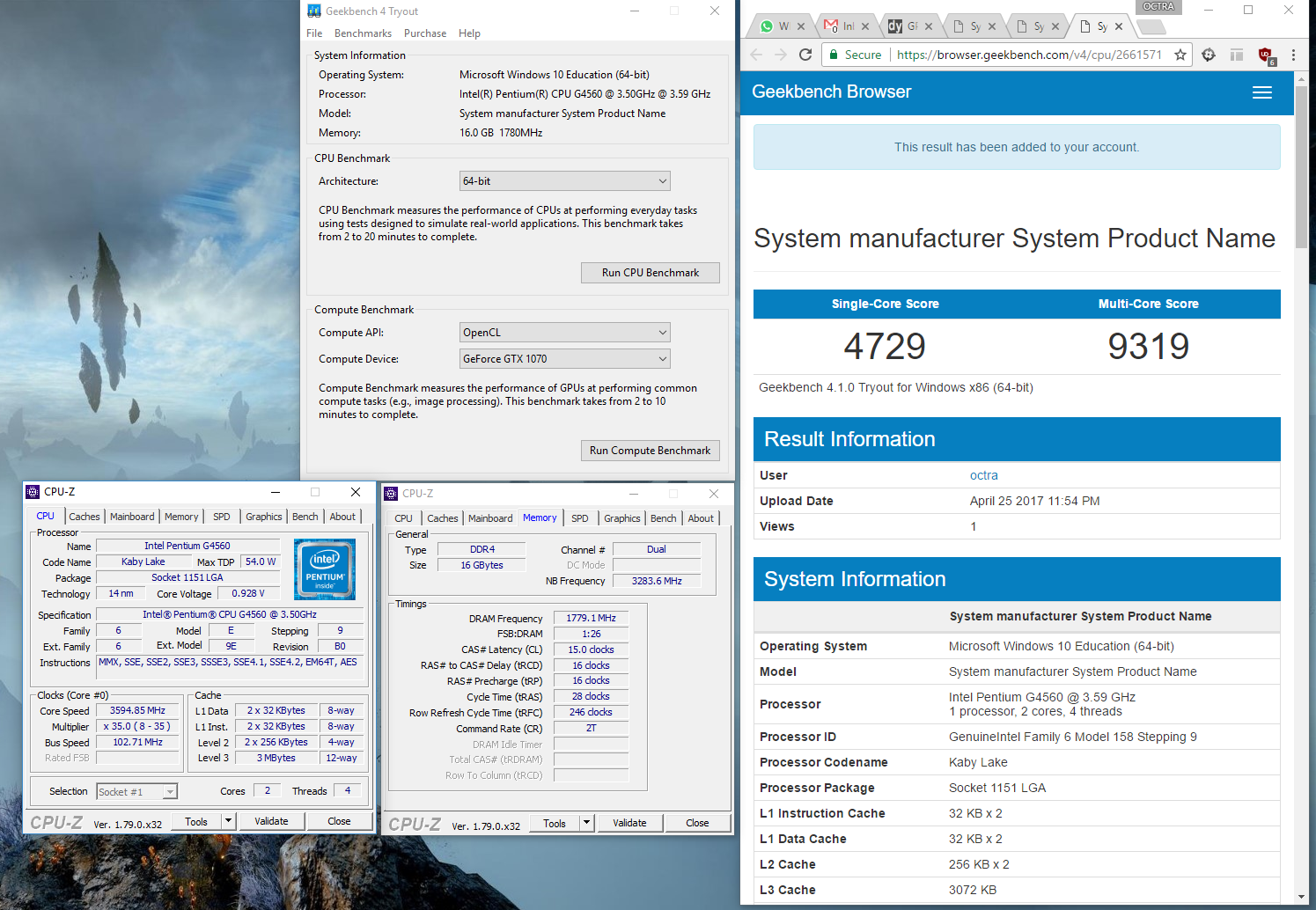1316x910 pixels.
Task: Bookmark page with star icon
Action: [x=1180, y=55]
